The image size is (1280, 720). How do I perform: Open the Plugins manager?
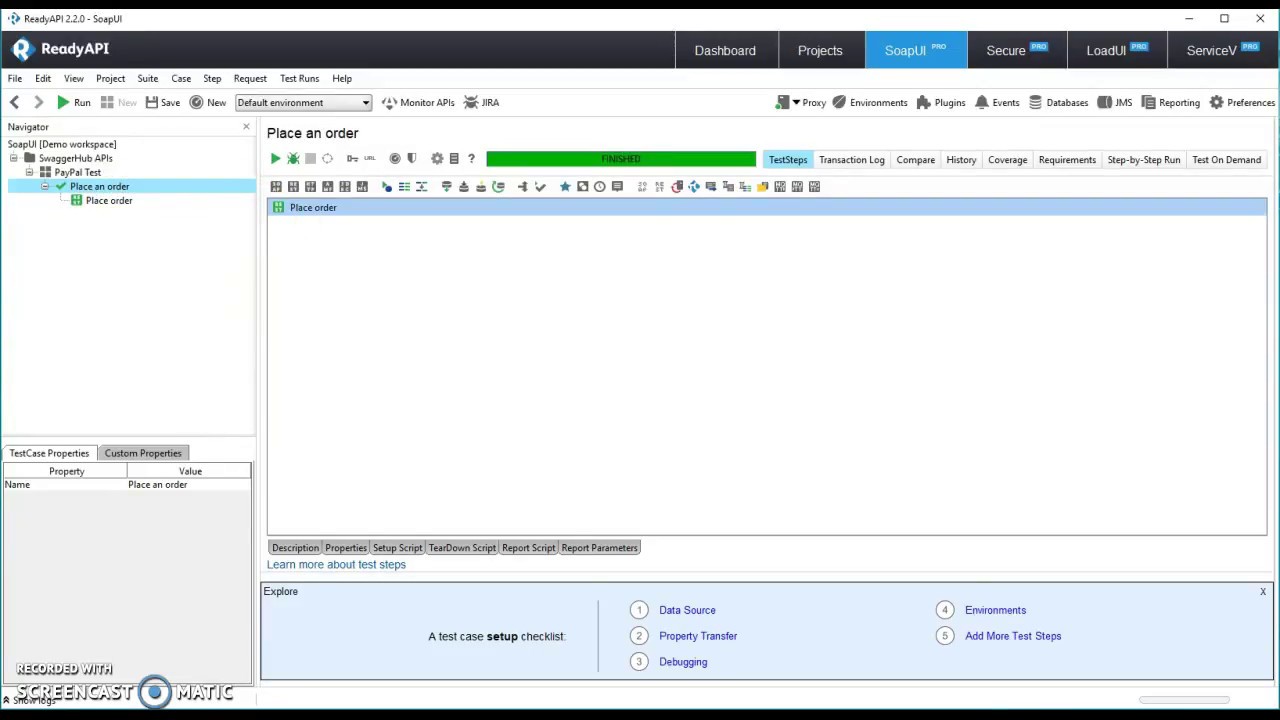(940, 102)
